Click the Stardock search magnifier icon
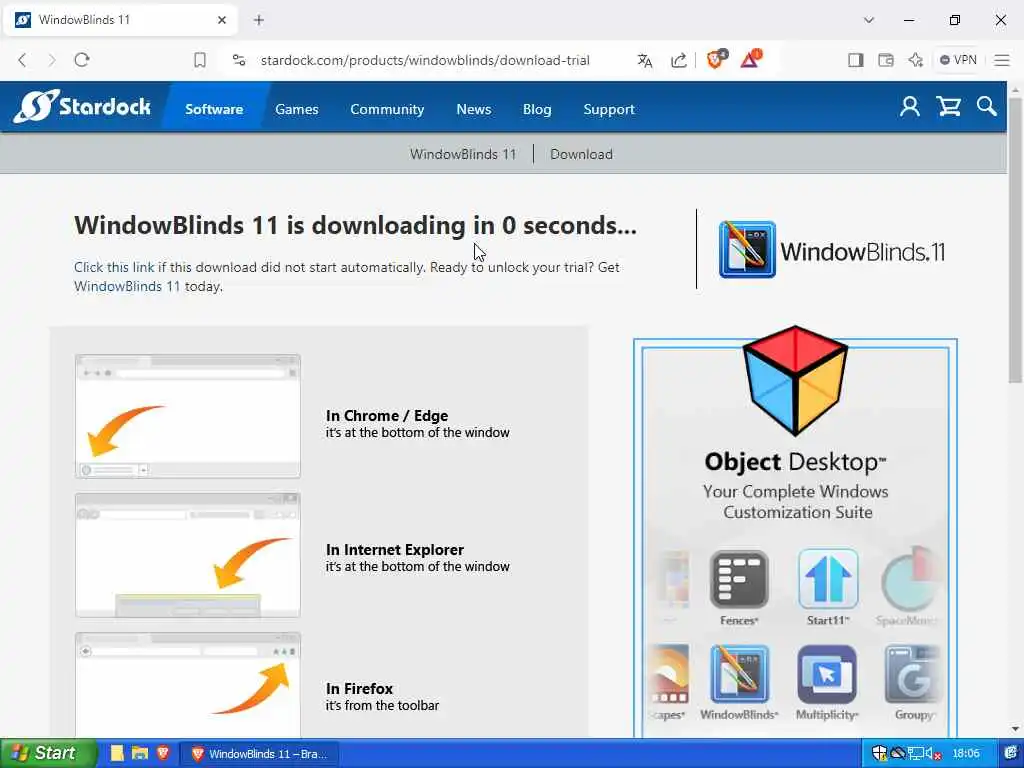This screenshot has width=1024, height=768. [986, 106]
